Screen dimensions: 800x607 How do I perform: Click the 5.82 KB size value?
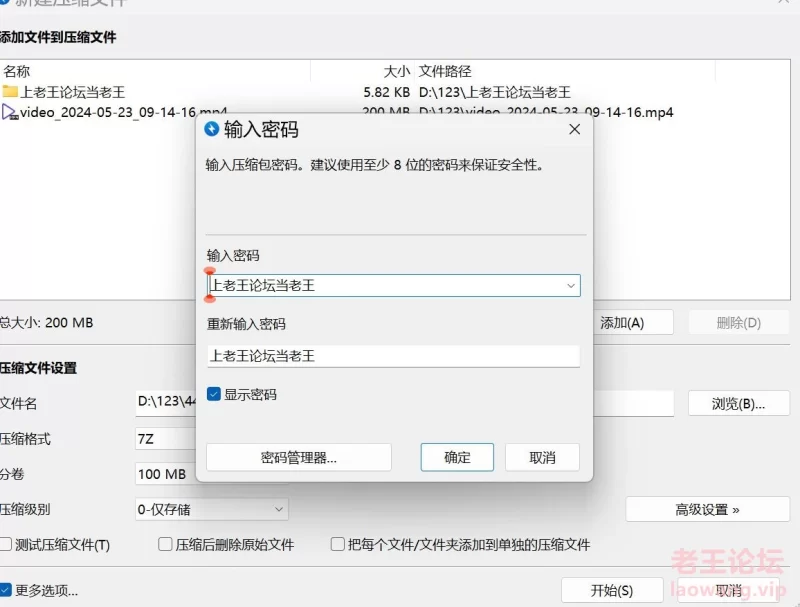click(386, 92)
